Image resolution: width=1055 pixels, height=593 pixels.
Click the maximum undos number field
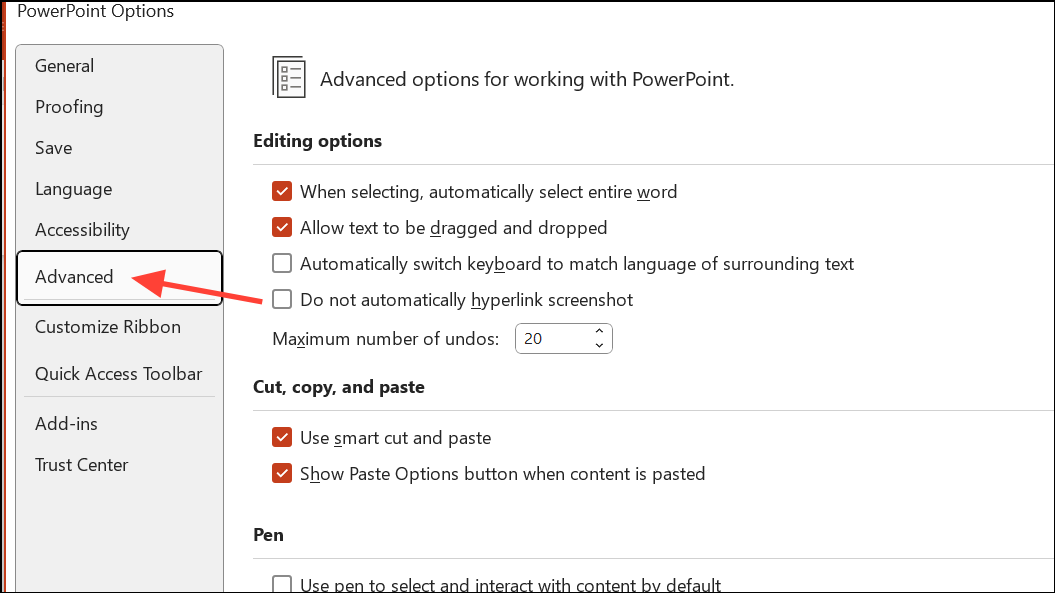point(550,339)
